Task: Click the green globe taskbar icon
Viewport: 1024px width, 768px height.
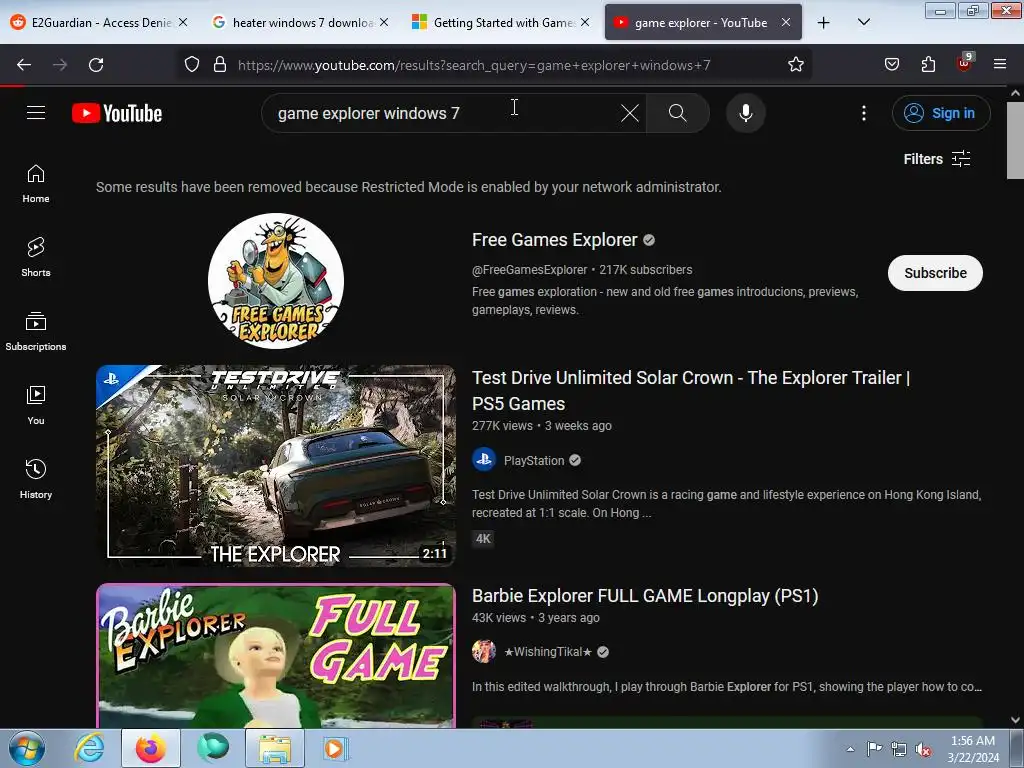Action: pos(213,748)
